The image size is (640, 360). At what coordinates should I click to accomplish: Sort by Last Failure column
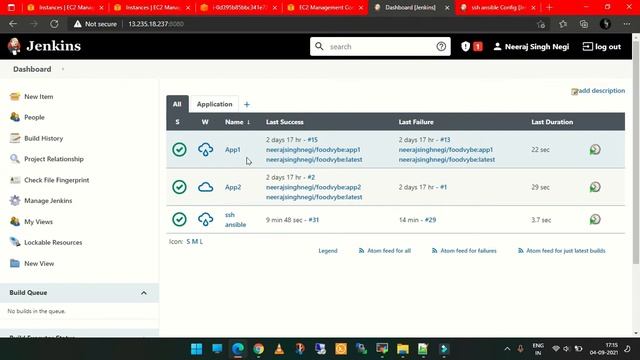click(x=416, y=122)
